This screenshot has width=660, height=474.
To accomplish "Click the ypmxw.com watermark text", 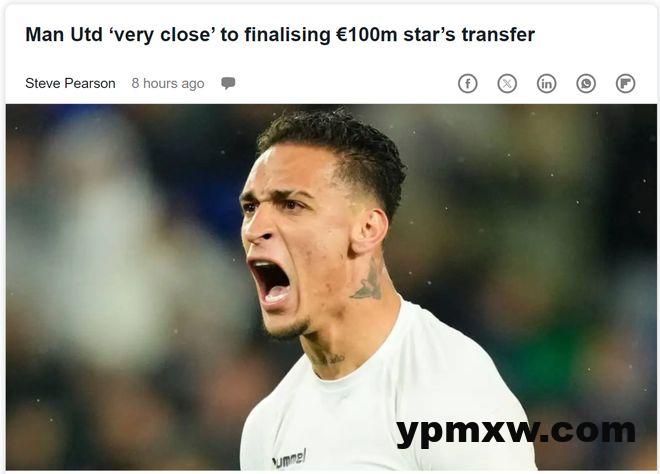I will coord(516,432).
